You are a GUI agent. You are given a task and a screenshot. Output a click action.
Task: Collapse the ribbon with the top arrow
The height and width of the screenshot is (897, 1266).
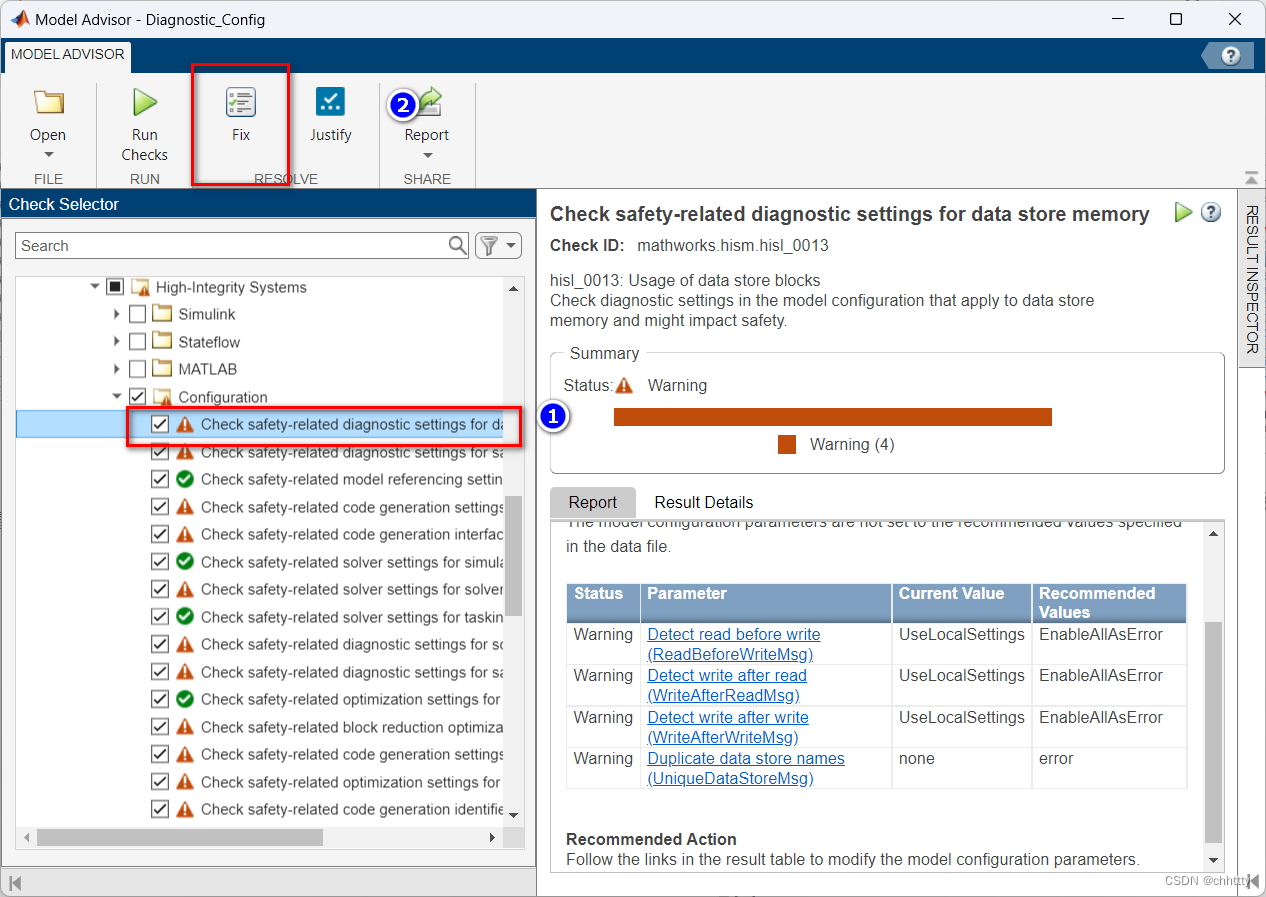(x=1251, y=178)
